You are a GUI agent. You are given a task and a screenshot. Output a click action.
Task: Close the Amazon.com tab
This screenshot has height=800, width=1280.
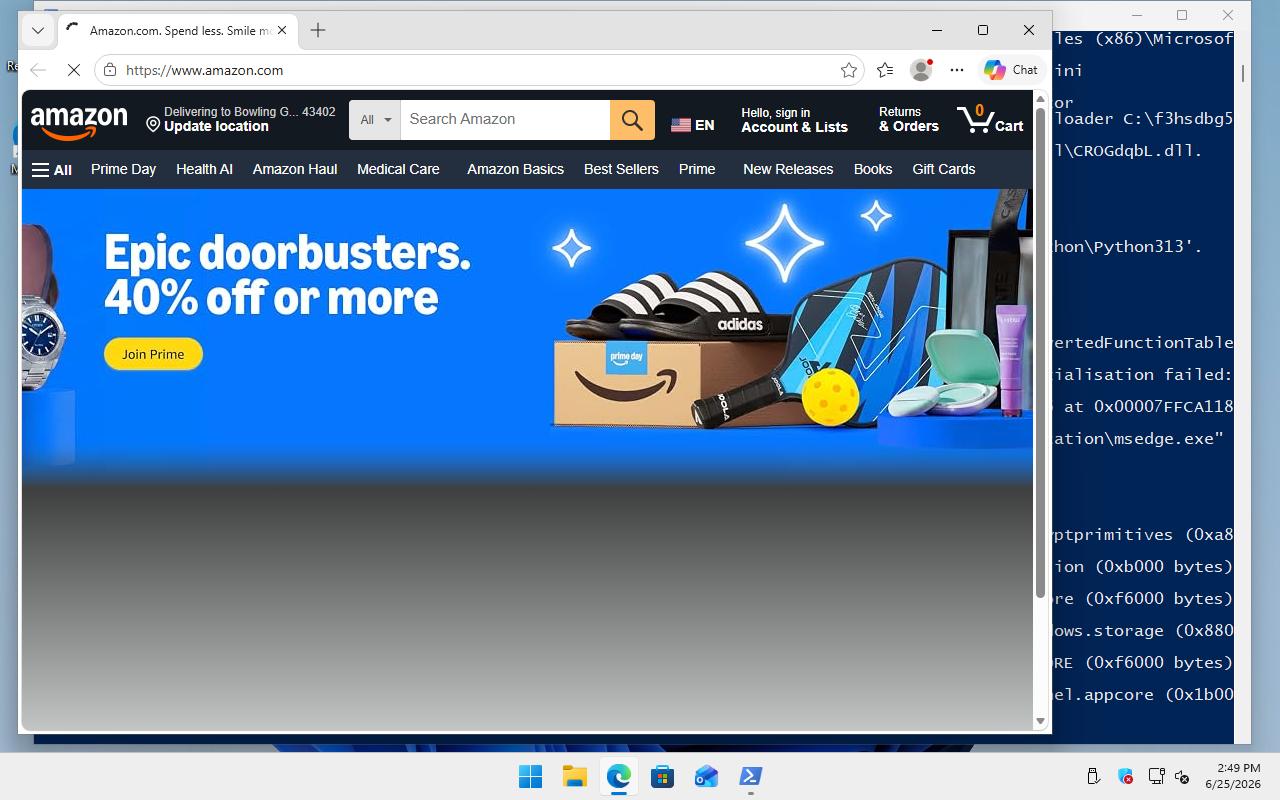pos(282,30)
